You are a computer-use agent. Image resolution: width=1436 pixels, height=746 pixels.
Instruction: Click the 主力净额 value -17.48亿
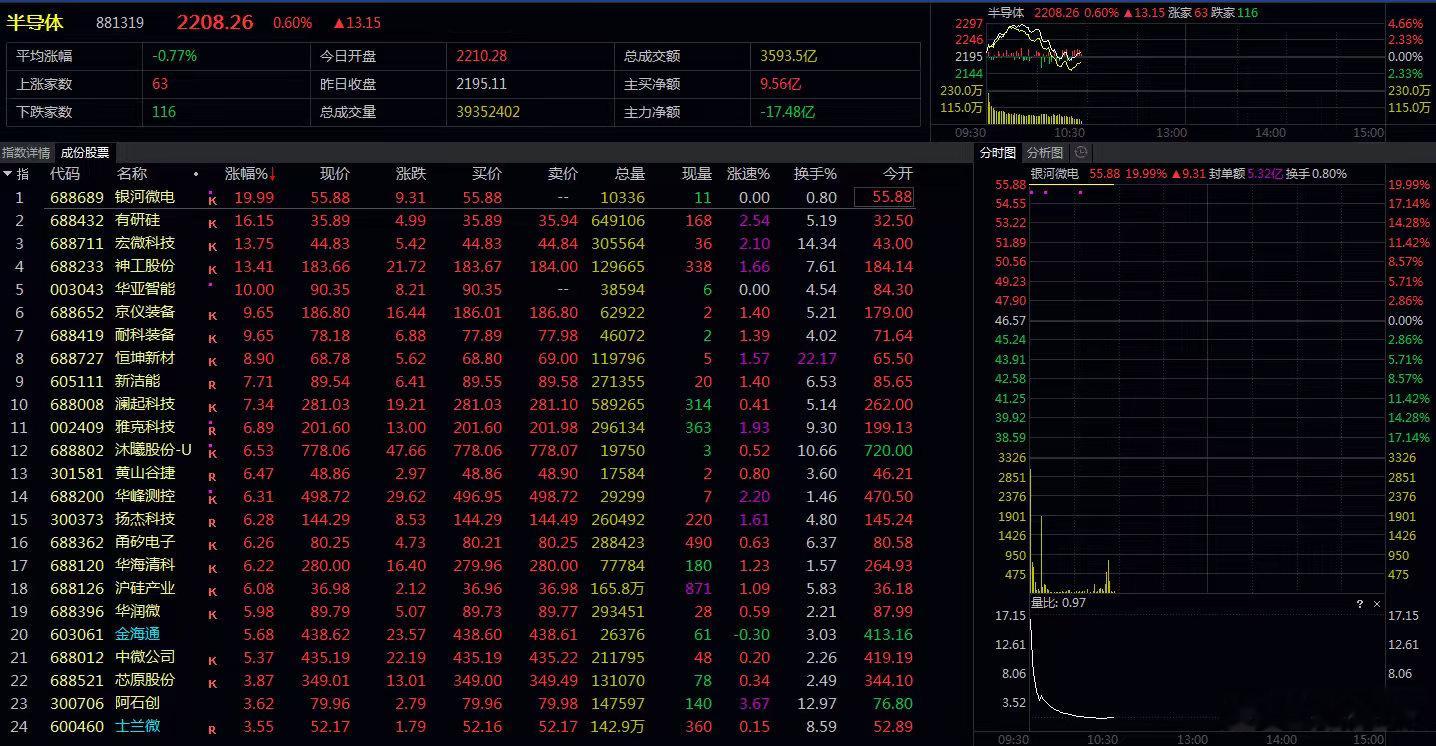pos(787,112)
